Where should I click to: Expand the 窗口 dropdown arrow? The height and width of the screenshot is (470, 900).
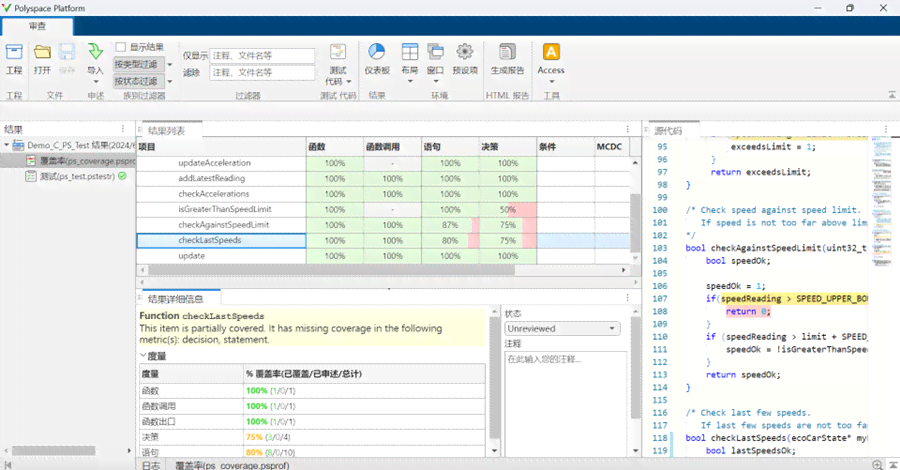pos(436,81)
